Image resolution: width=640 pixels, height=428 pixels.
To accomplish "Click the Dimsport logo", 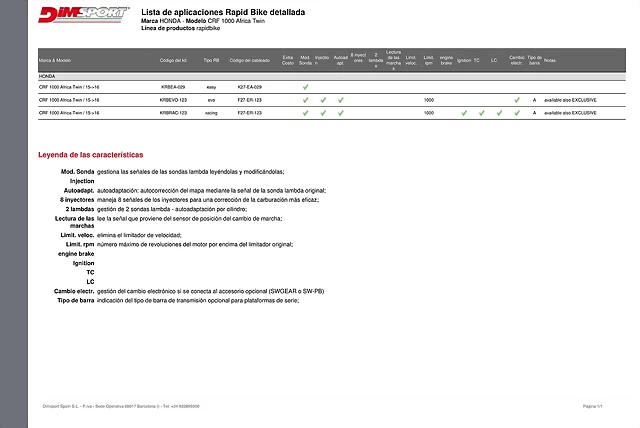I will pos(84,15).
